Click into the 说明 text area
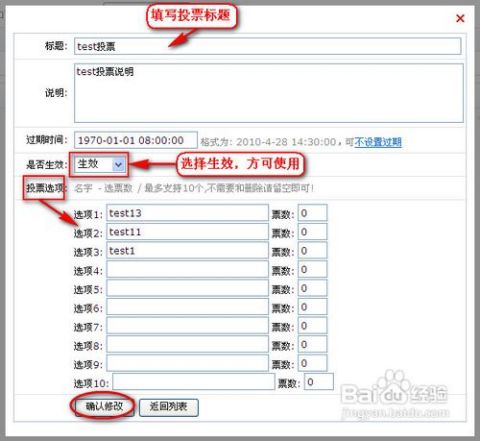The image size is (480, 441). (x=269, y=93)
